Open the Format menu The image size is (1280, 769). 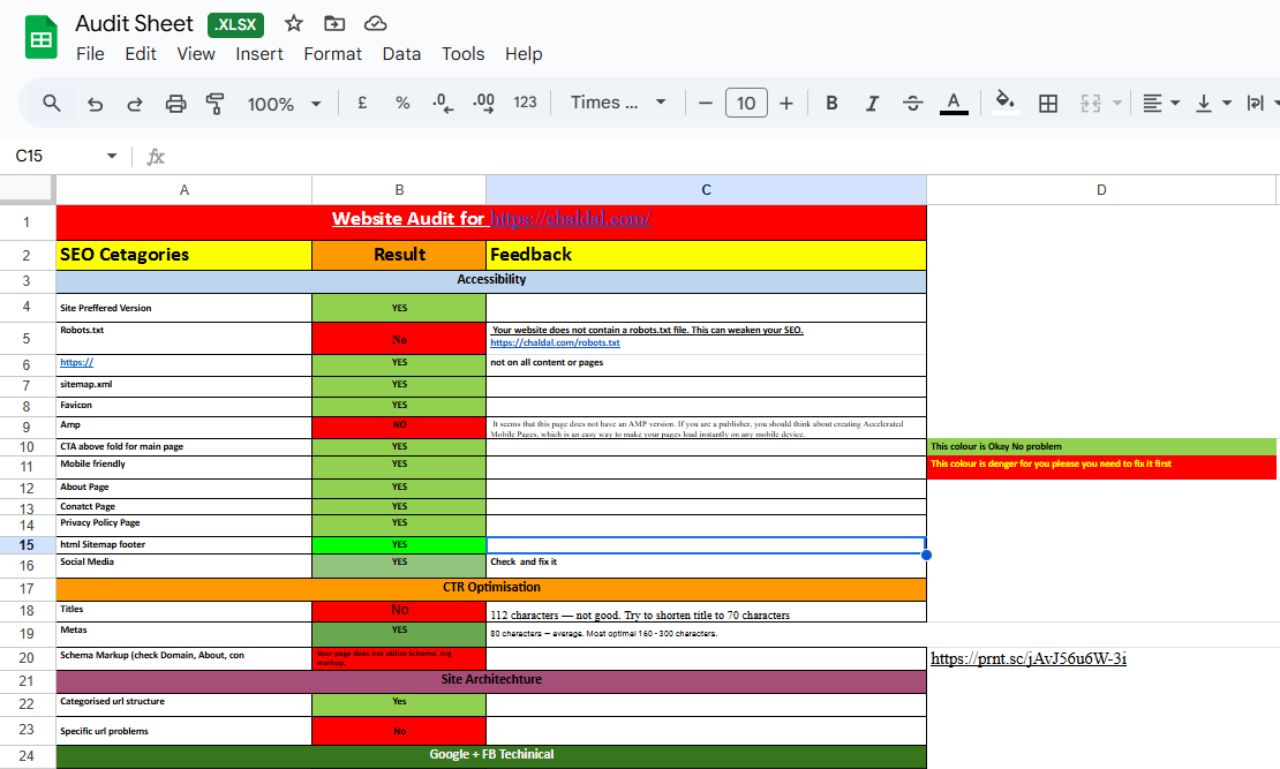(332, 54)
